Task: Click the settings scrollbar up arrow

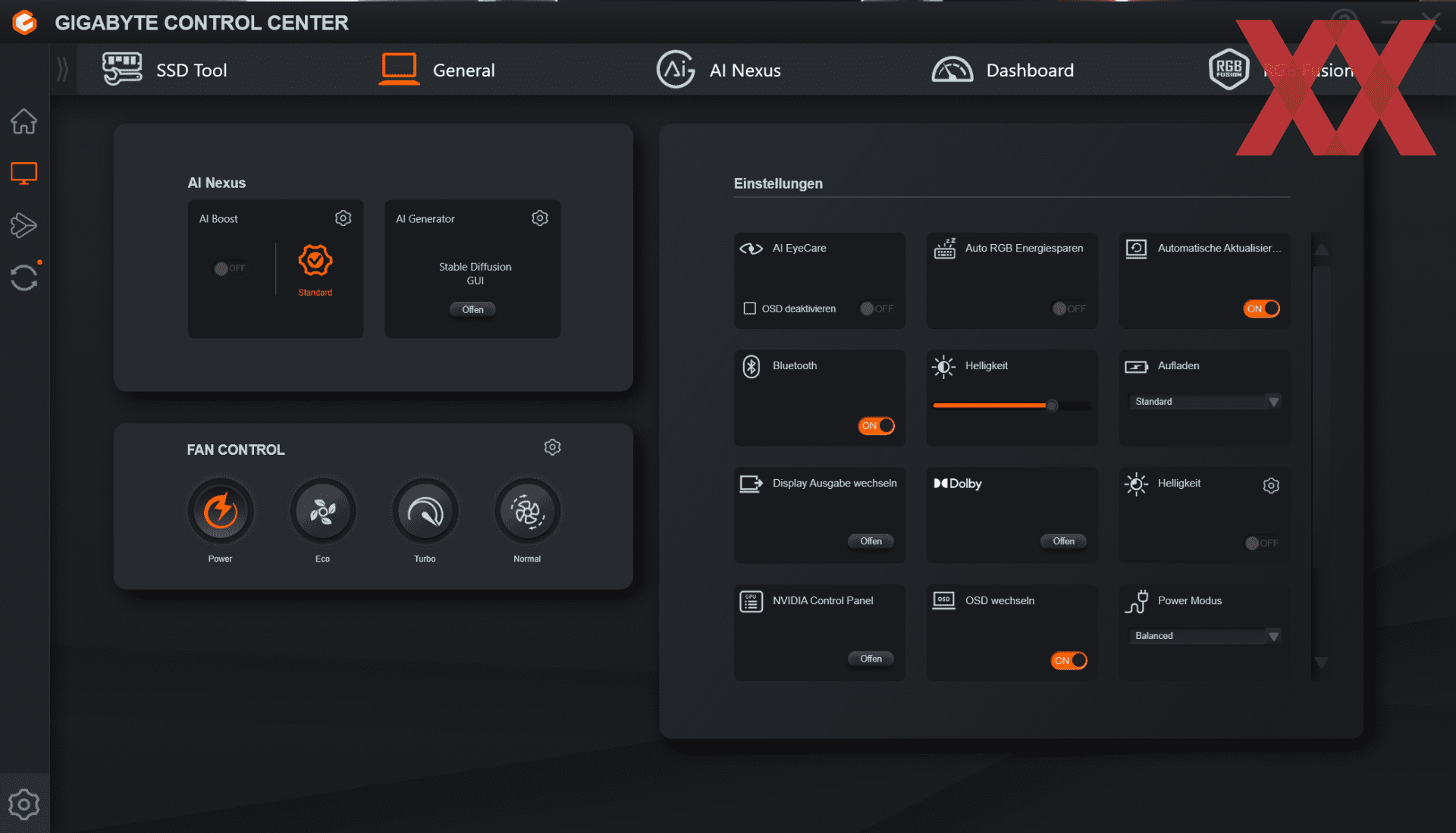Action: (1322, 249)
